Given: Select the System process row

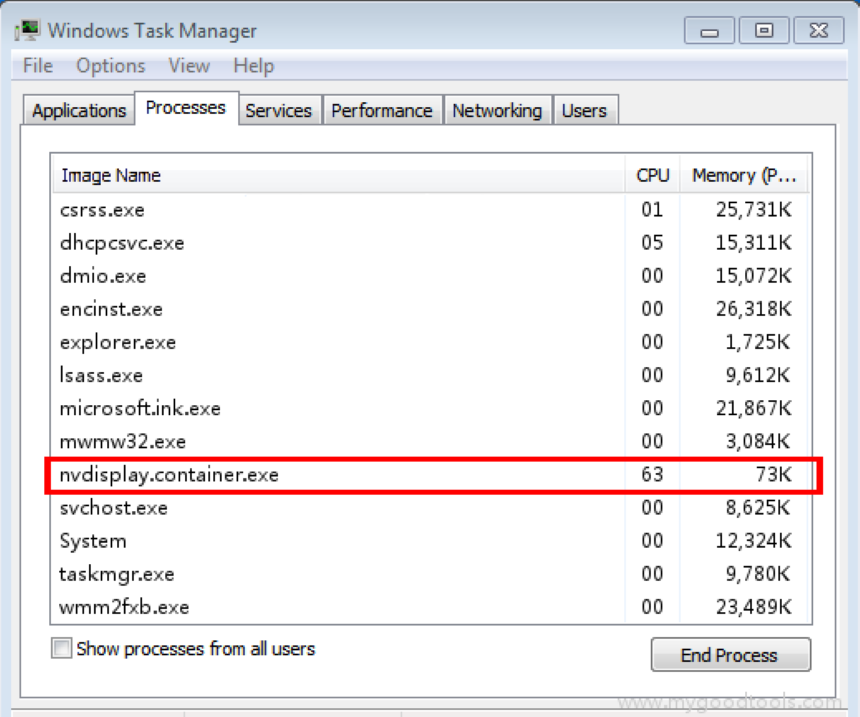Looking at the screenshot, I should pos(431,540).
